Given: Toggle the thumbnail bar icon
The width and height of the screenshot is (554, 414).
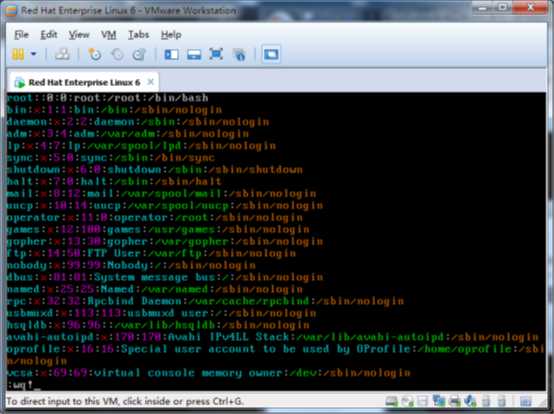Looking at the screenshot, I should coord(194,54).
